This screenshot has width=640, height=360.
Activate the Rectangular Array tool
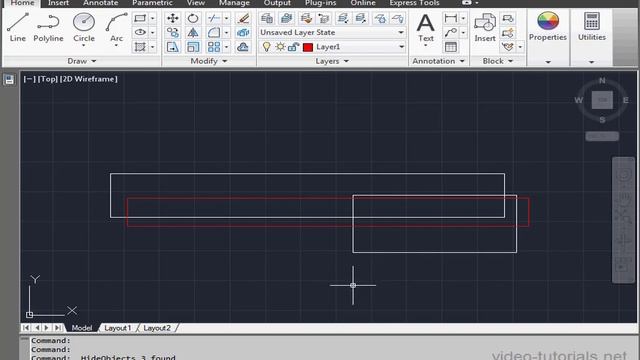coord(213,47)
